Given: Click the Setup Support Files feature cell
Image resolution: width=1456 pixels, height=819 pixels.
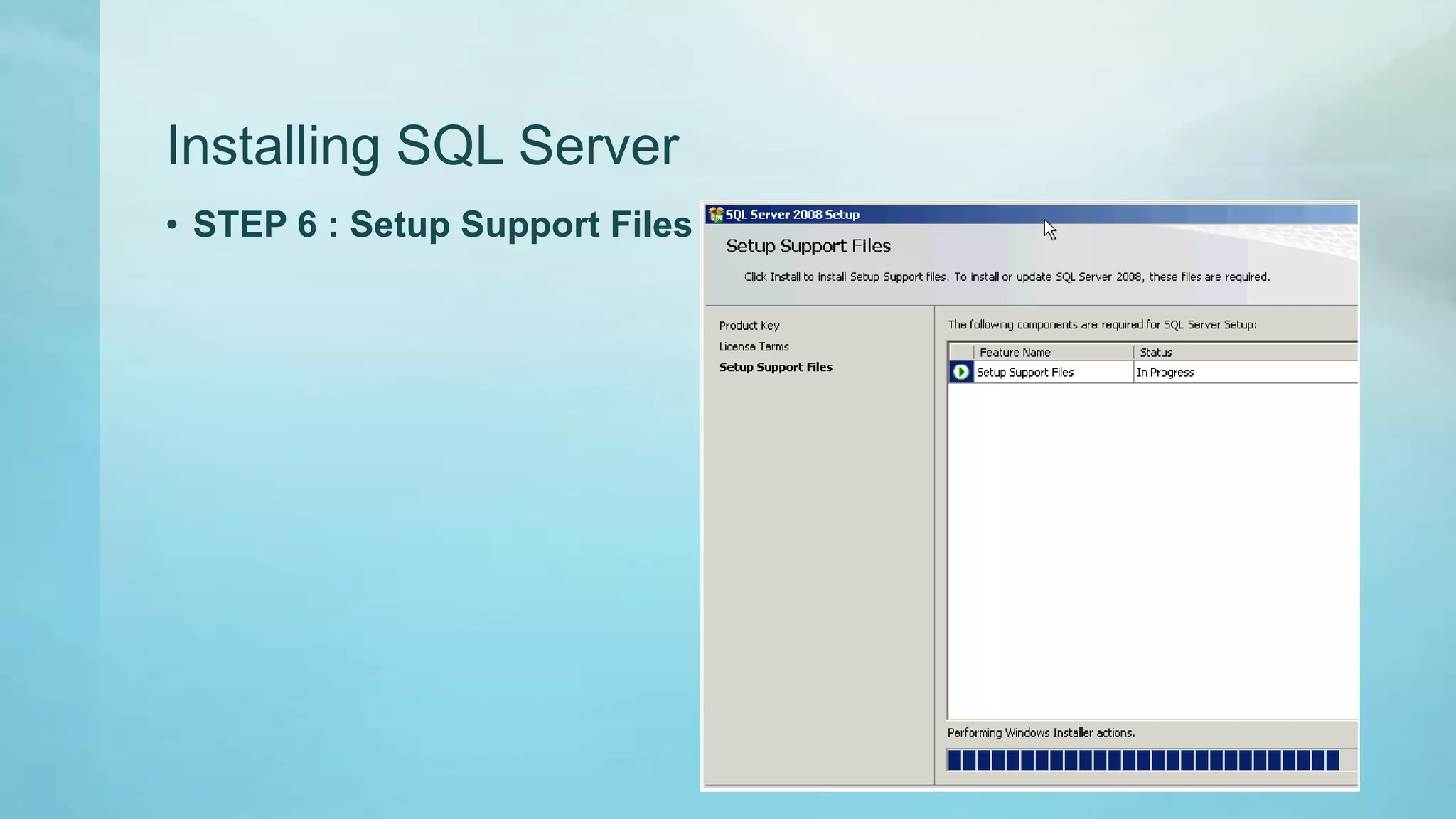Looking at the screenshot, I should [x=1054, y=373].
